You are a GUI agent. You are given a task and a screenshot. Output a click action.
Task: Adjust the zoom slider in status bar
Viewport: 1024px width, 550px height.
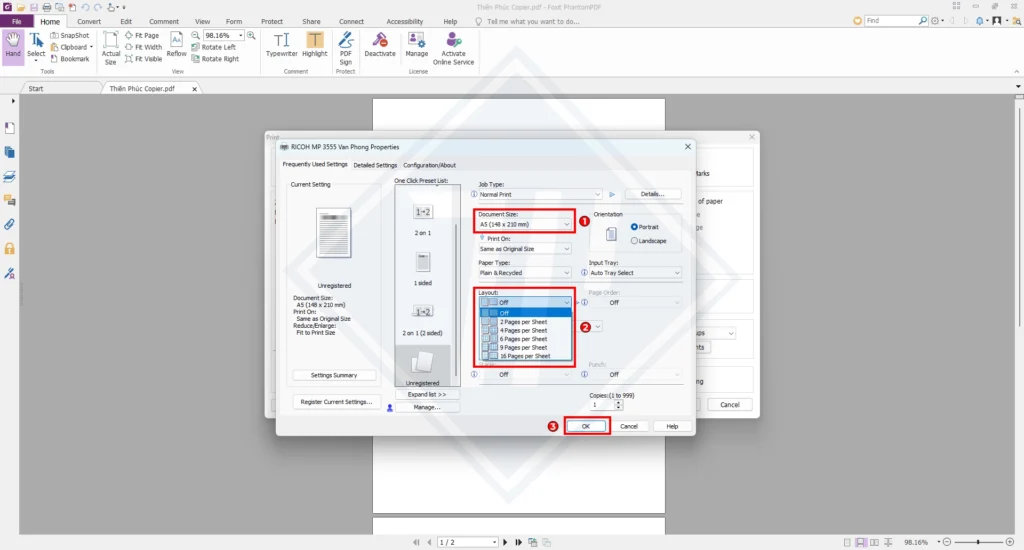point(978,542)
